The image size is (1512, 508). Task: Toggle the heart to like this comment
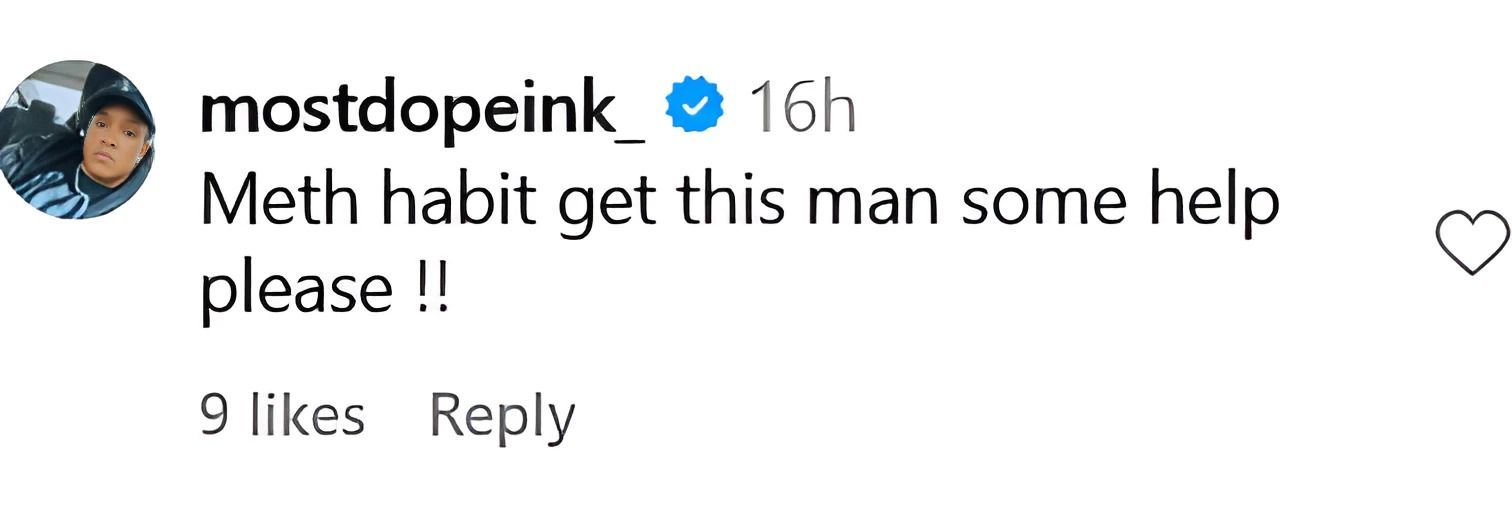click(x=1471, y=241)
